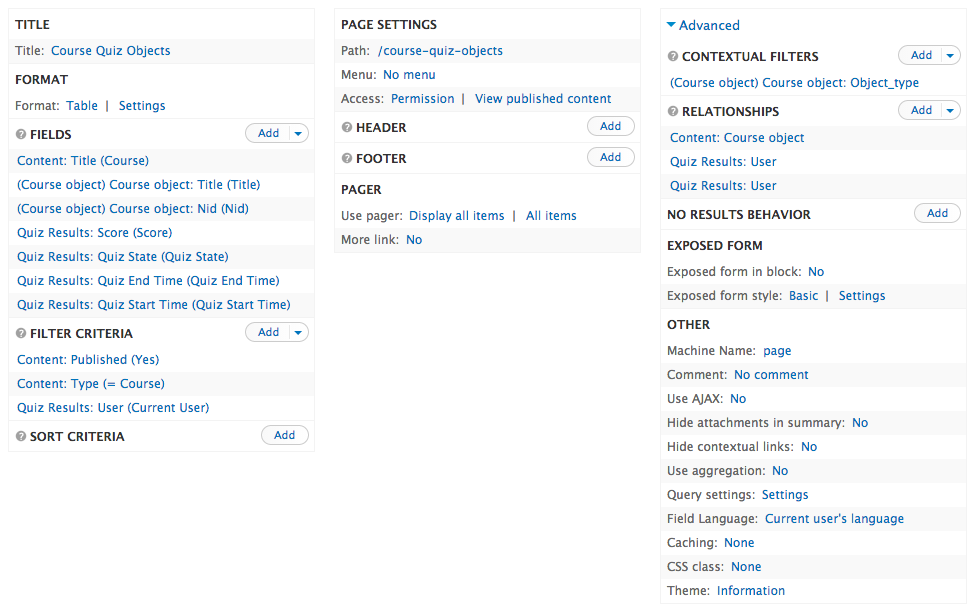Open the CONTEXTUAL FILTERS Add dropdown arrow
This screenshot has width=976, height=611.
click(x=950, y=55)
